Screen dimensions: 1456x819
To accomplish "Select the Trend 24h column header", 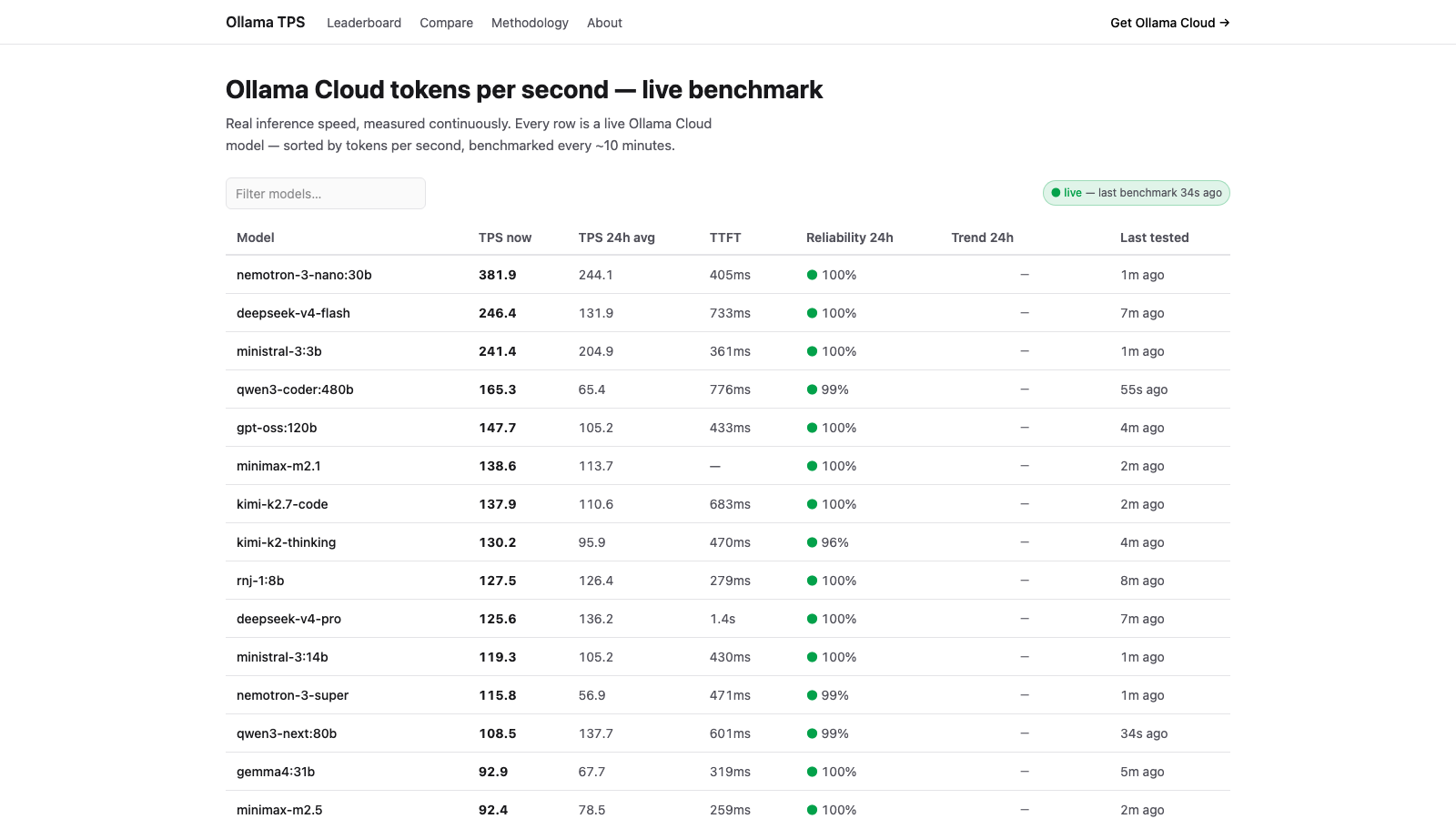I will coord(983,238).
